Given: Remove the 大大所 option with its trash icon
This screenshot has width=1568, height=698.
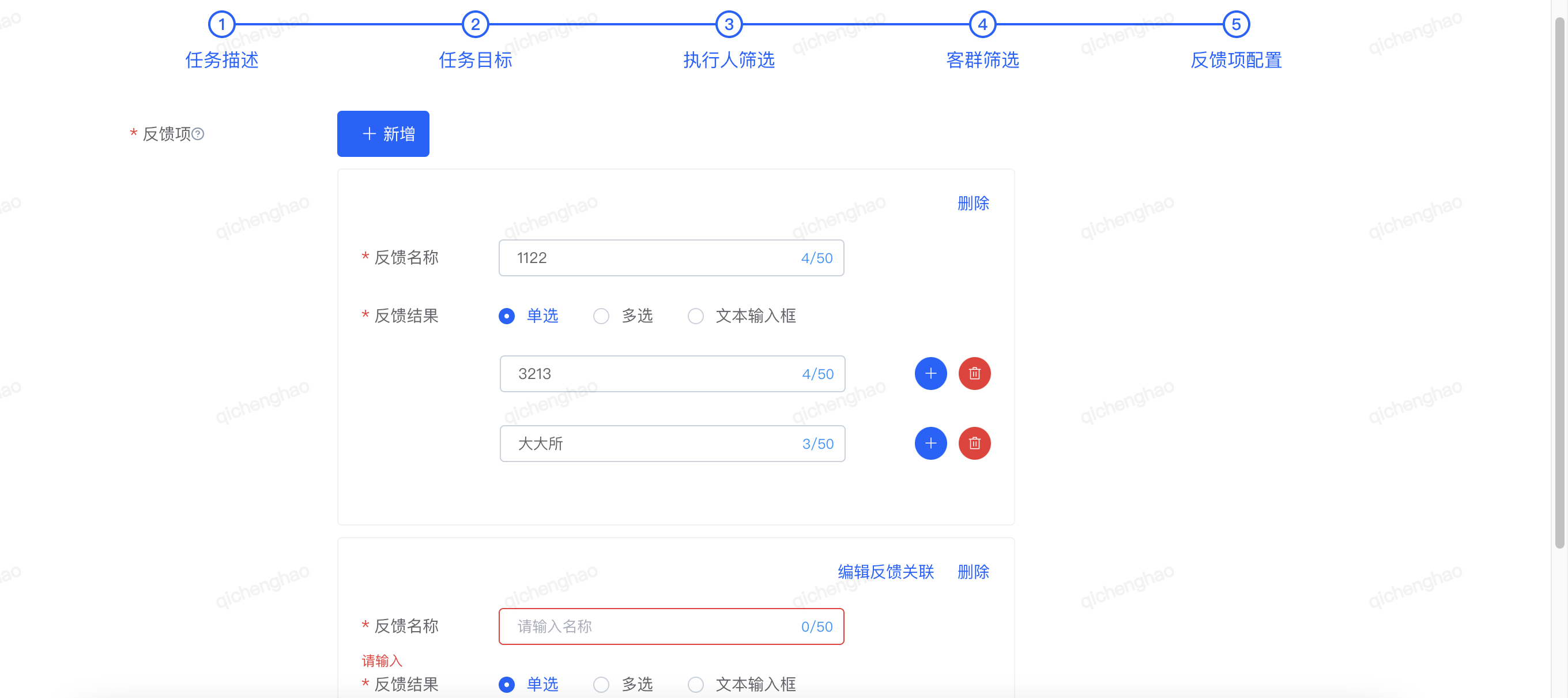Looking at the screenshot, I should (974, 444).
